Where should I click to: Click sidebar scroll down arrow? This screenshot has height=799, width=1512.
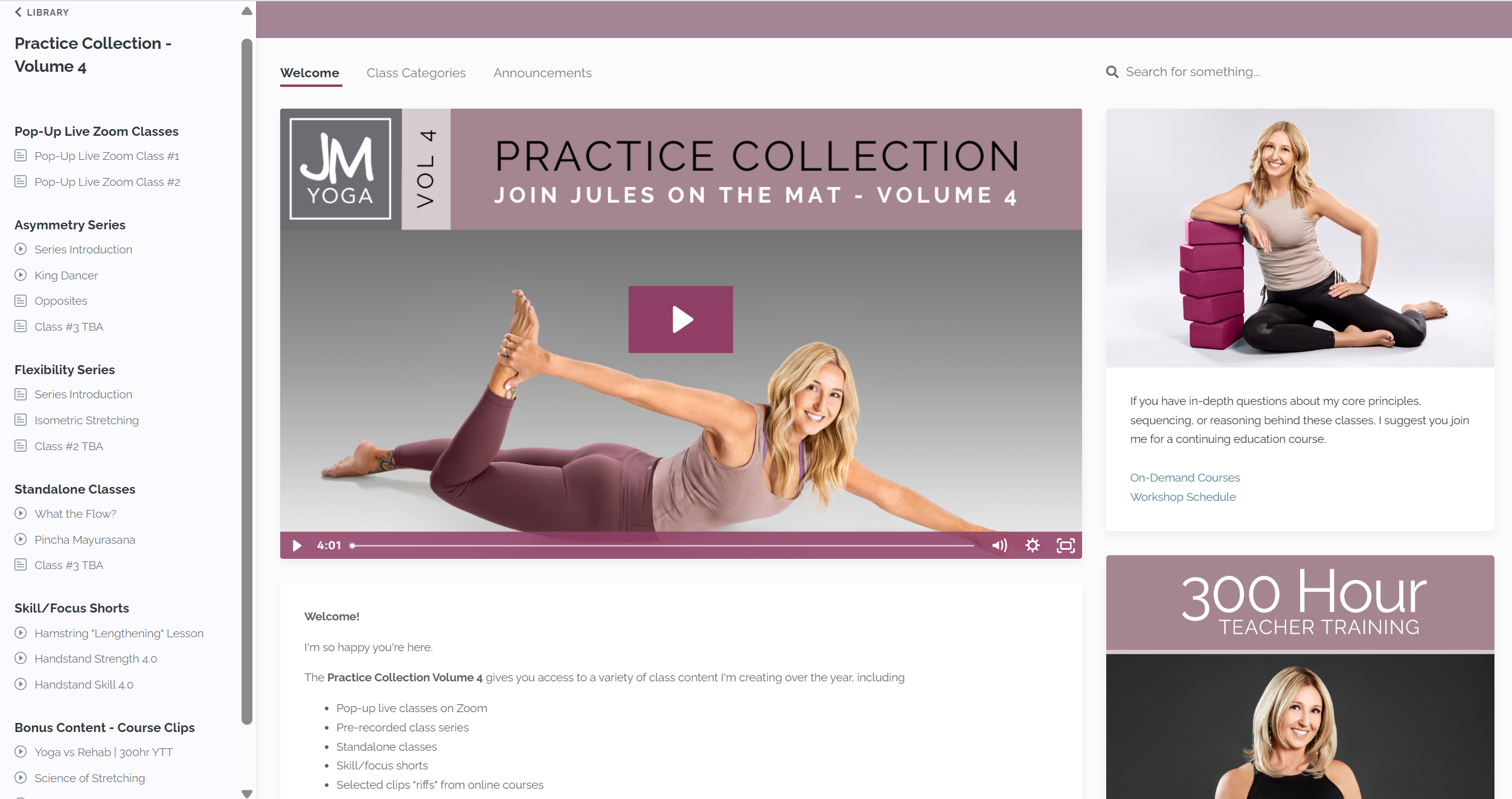(246, 793)
